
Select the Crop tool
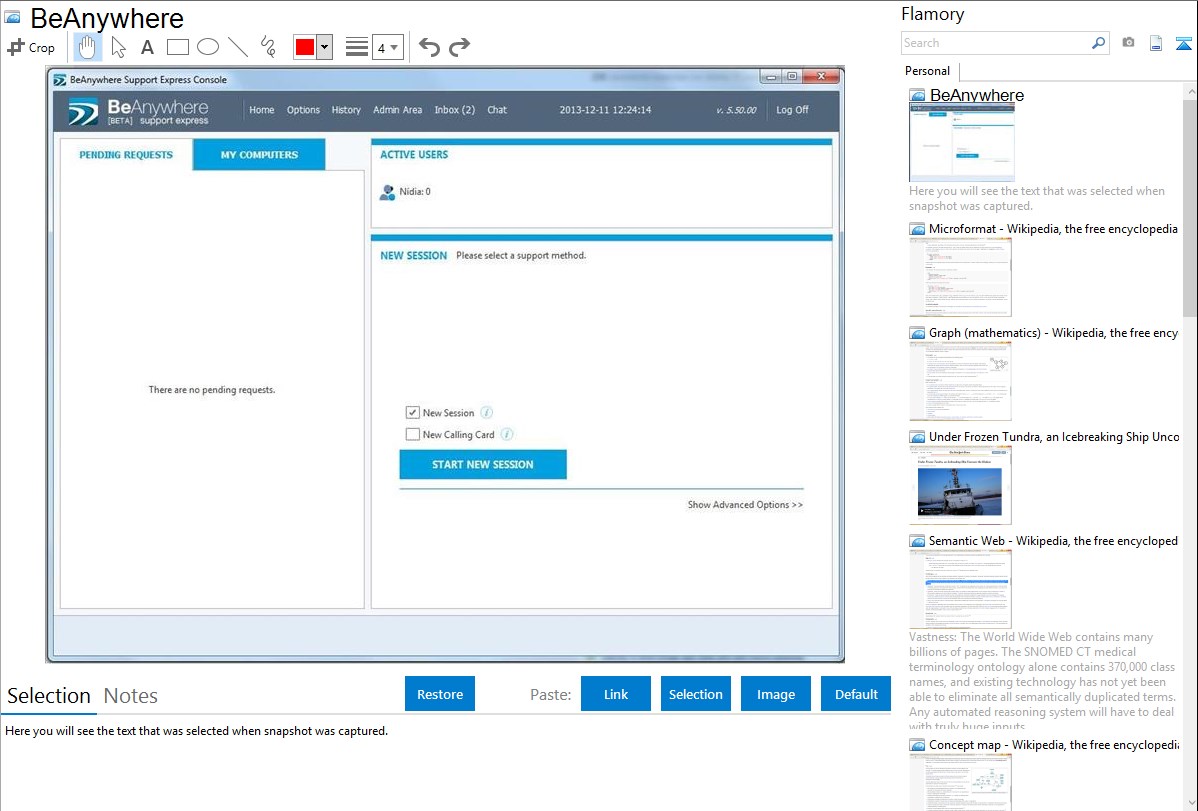pyautogui.click(x=31, y=47)
